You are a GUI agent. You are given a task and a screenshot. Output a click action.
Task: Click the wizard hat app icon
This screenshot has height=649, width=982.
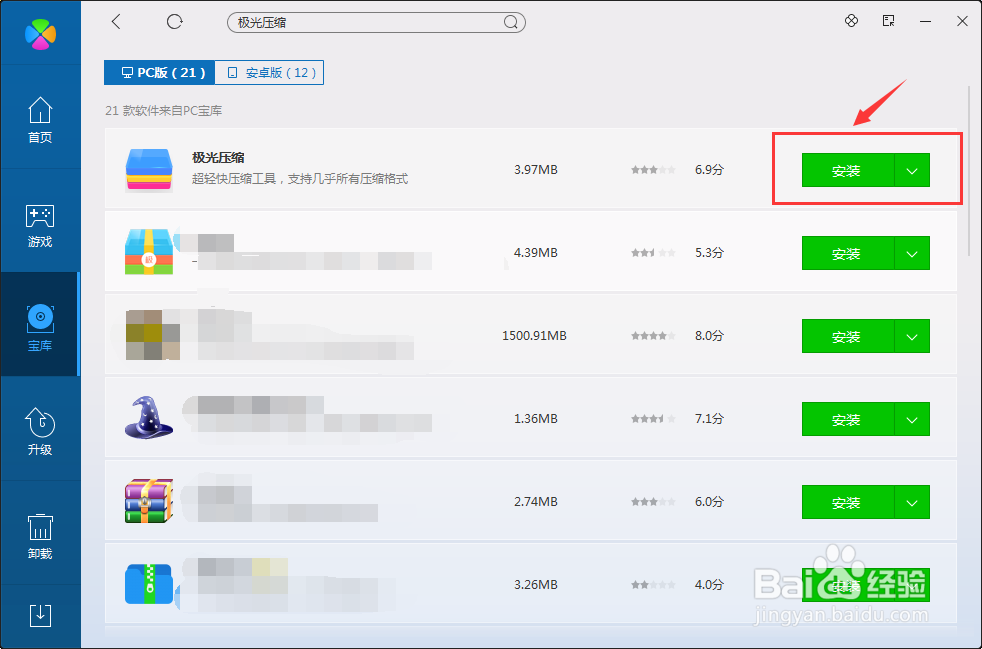click(149, 417)
